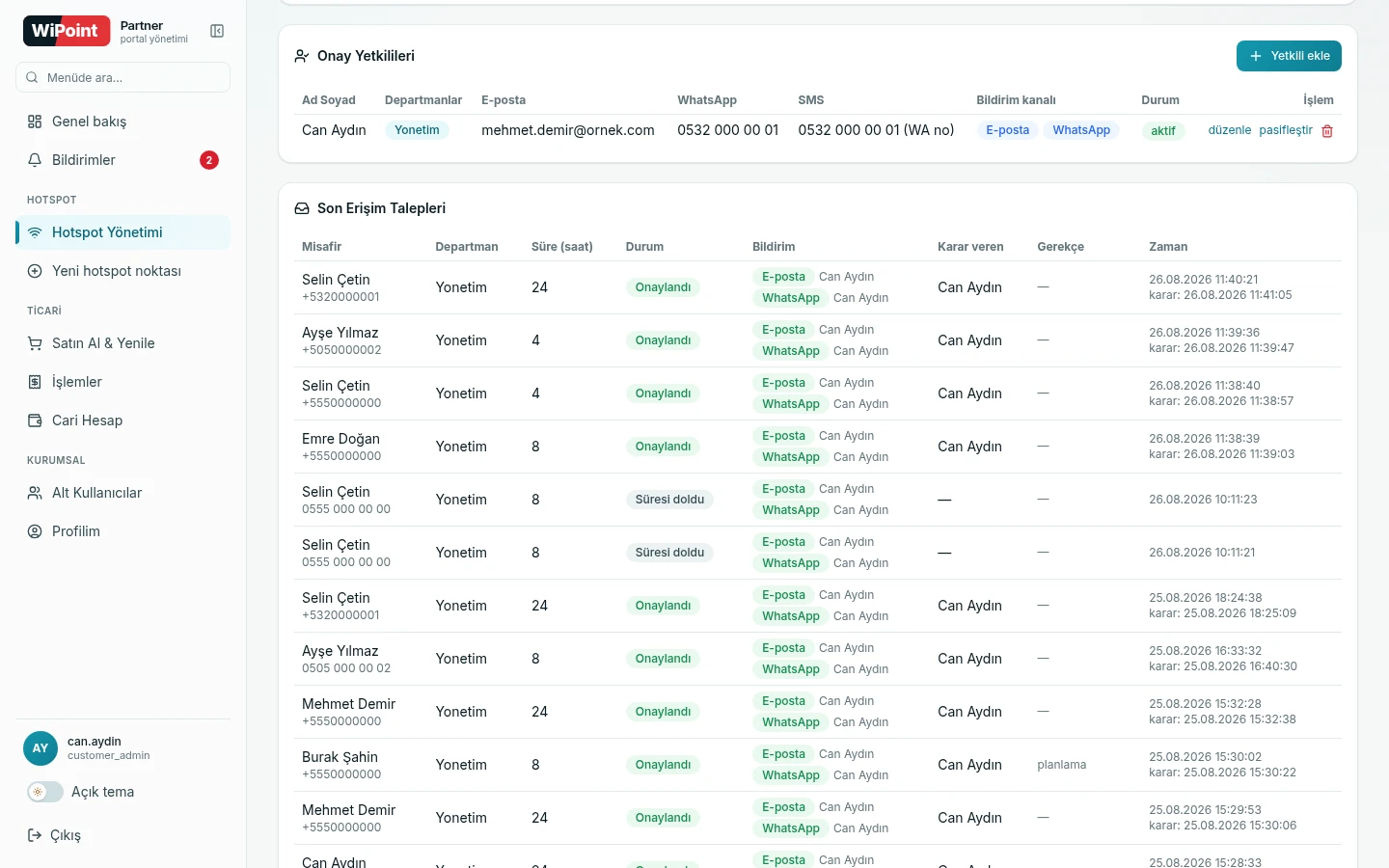Click the search magnifier icon
Image resolution: width=1389 pixels, height=868 pixels.
(x=33, y=77)
